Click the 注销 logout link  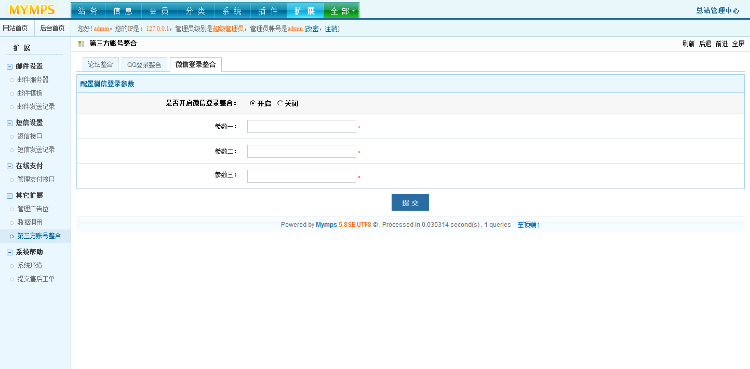pyautogui.click(x=332, y=29)
